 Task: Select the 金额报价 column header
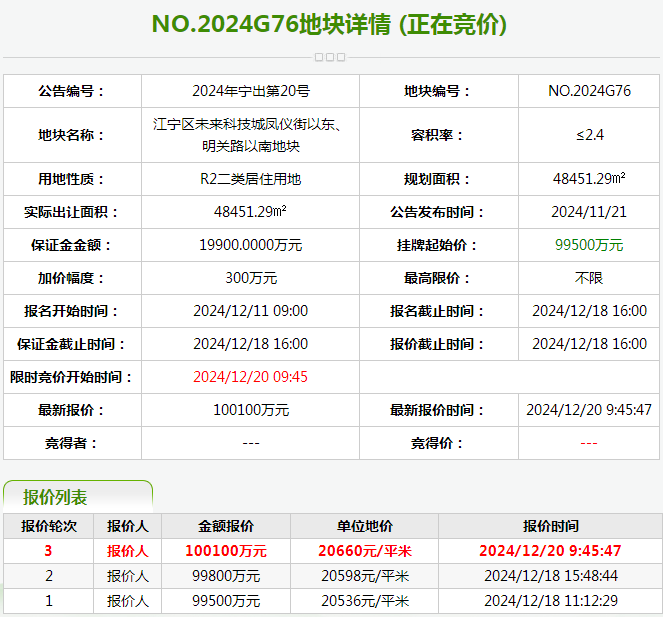click(226, 526)
